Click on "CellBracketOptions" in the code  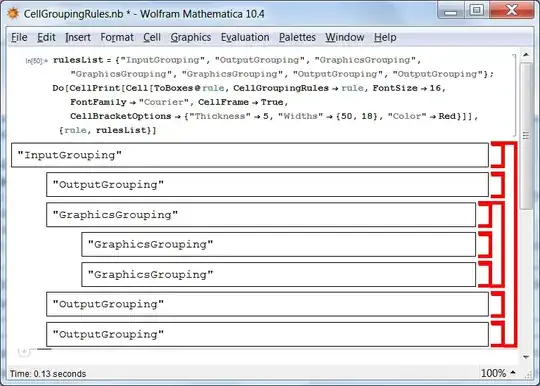(x=121, y=116)
